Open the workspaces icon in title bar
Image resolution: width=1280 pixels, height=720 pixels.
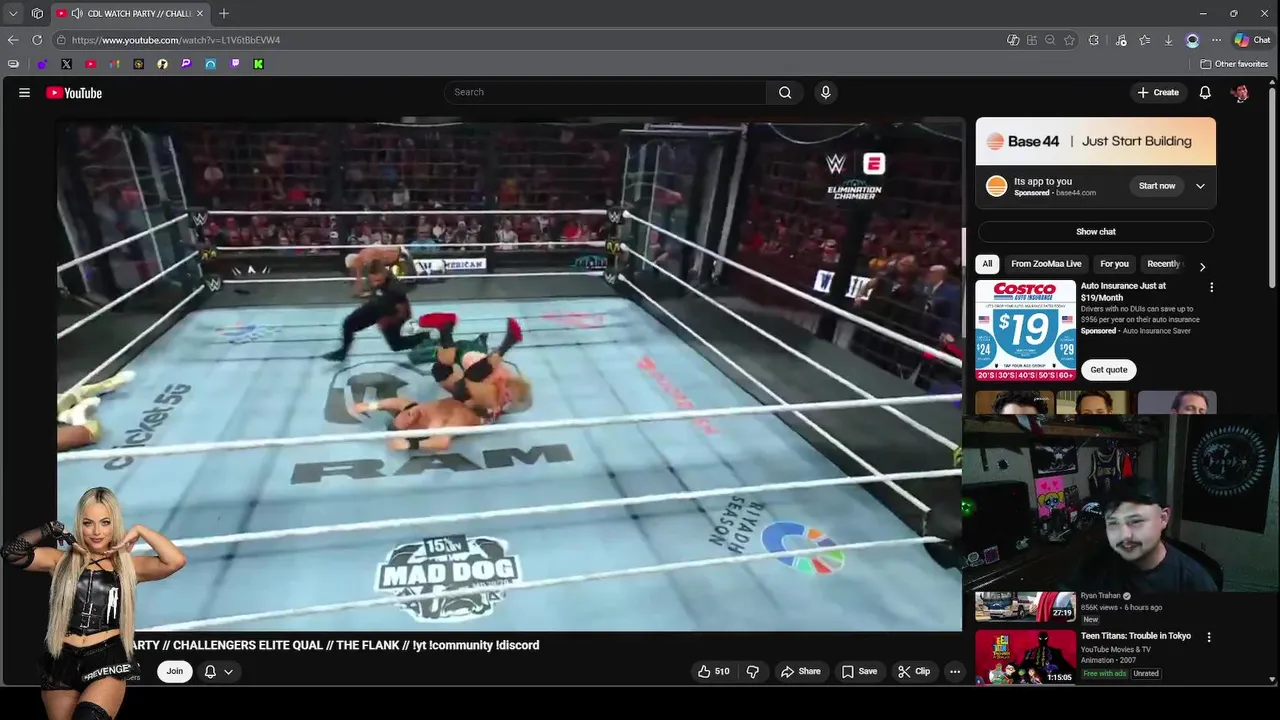[37, 13]
